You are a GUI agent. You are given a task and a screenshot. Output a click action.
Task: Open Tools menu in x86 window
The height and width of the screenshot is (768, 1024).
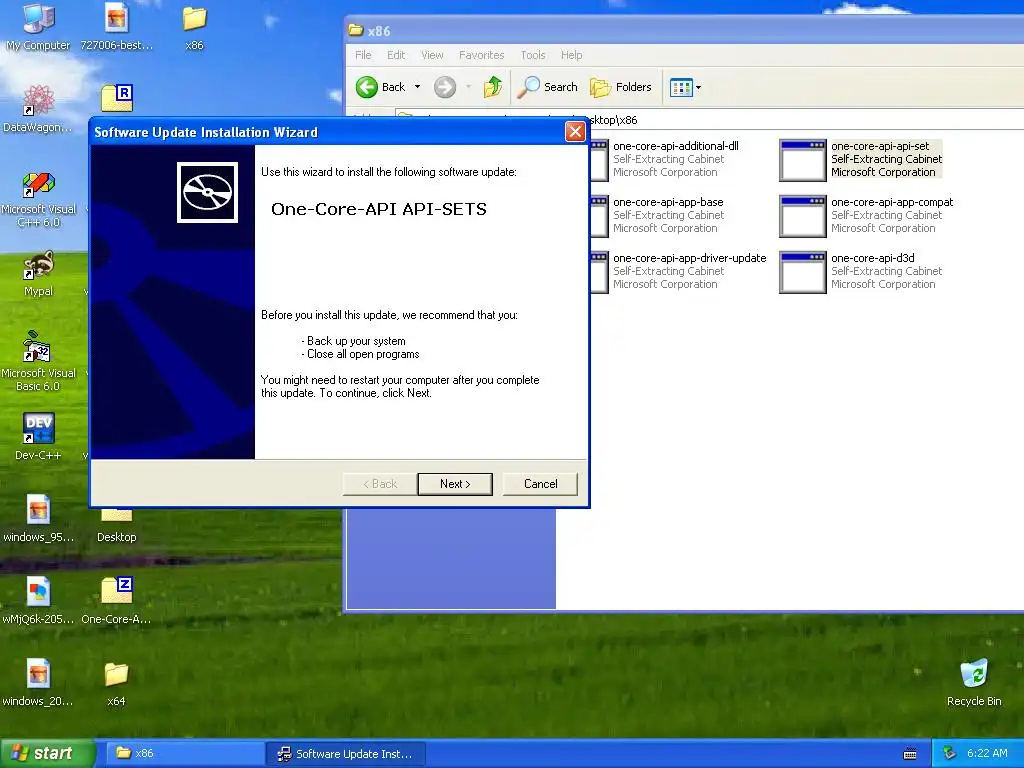tap(533, 56)
